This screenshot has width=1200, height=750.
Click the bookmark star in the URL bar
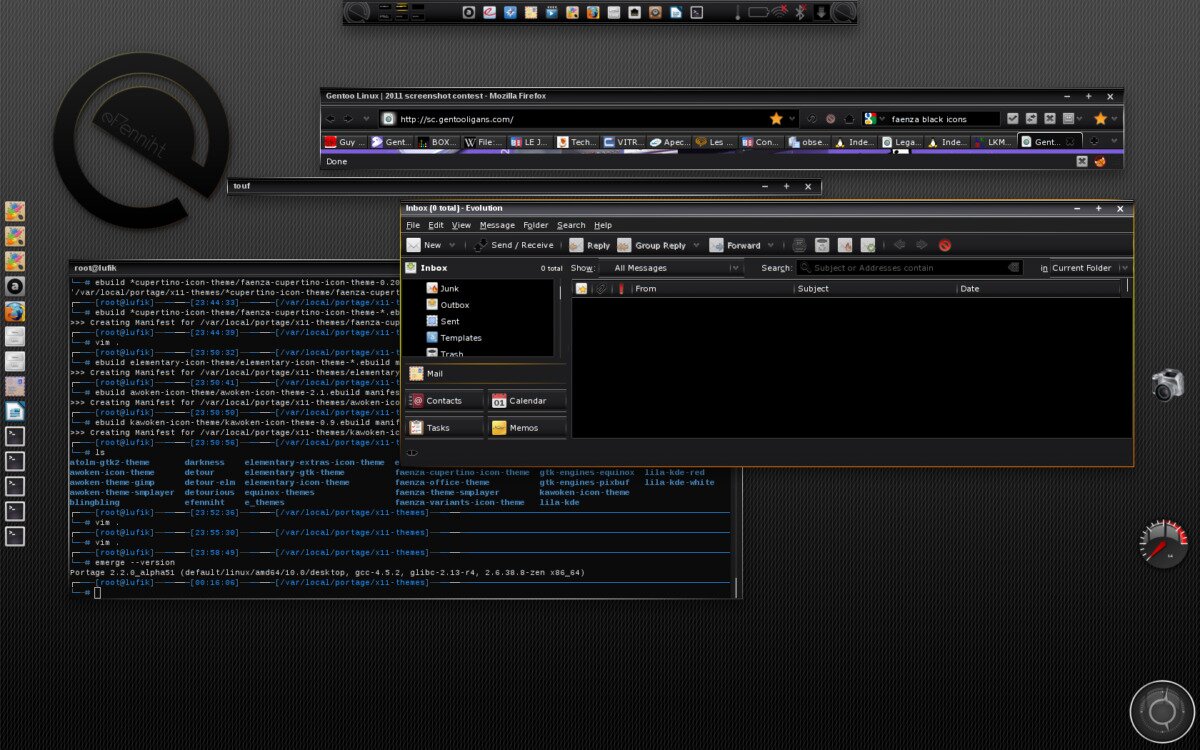coord(776,119)
